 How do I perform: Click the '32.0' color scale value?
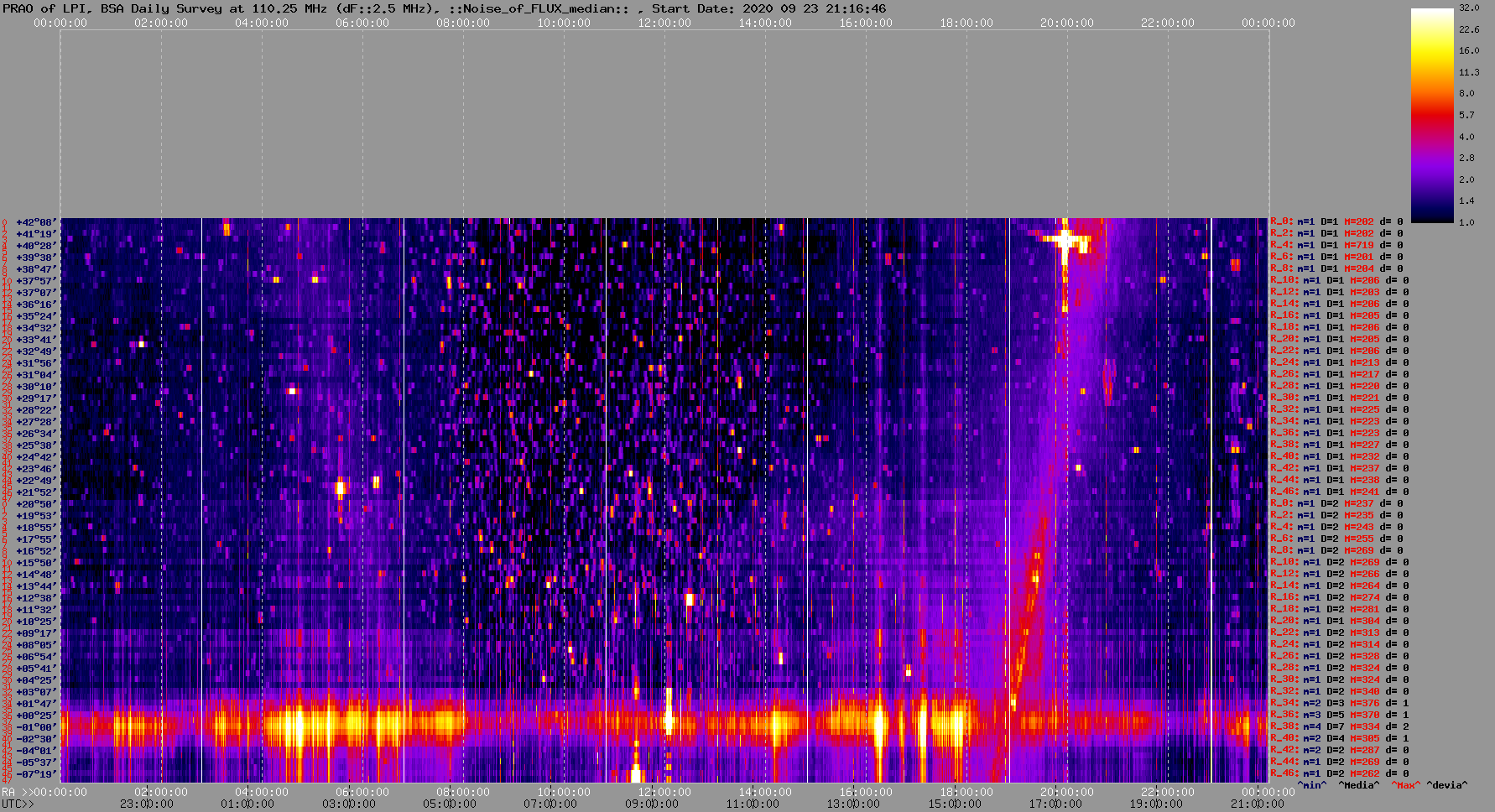point(1468,8)
